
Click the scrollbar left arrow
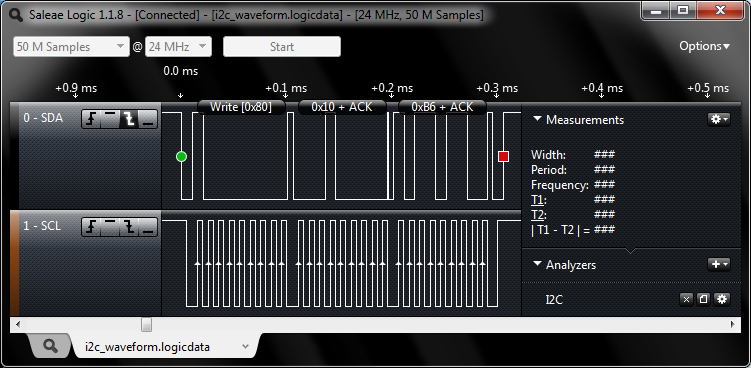[18, 324]
